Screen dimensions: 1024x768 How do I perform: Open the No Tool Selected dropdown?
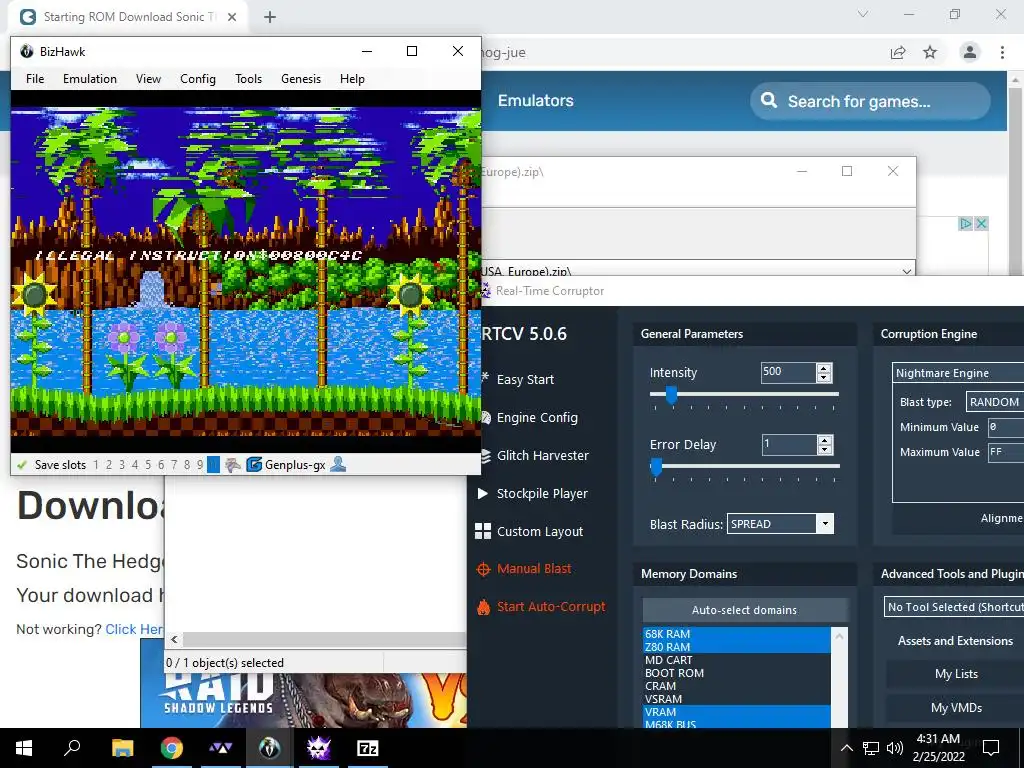954,607
